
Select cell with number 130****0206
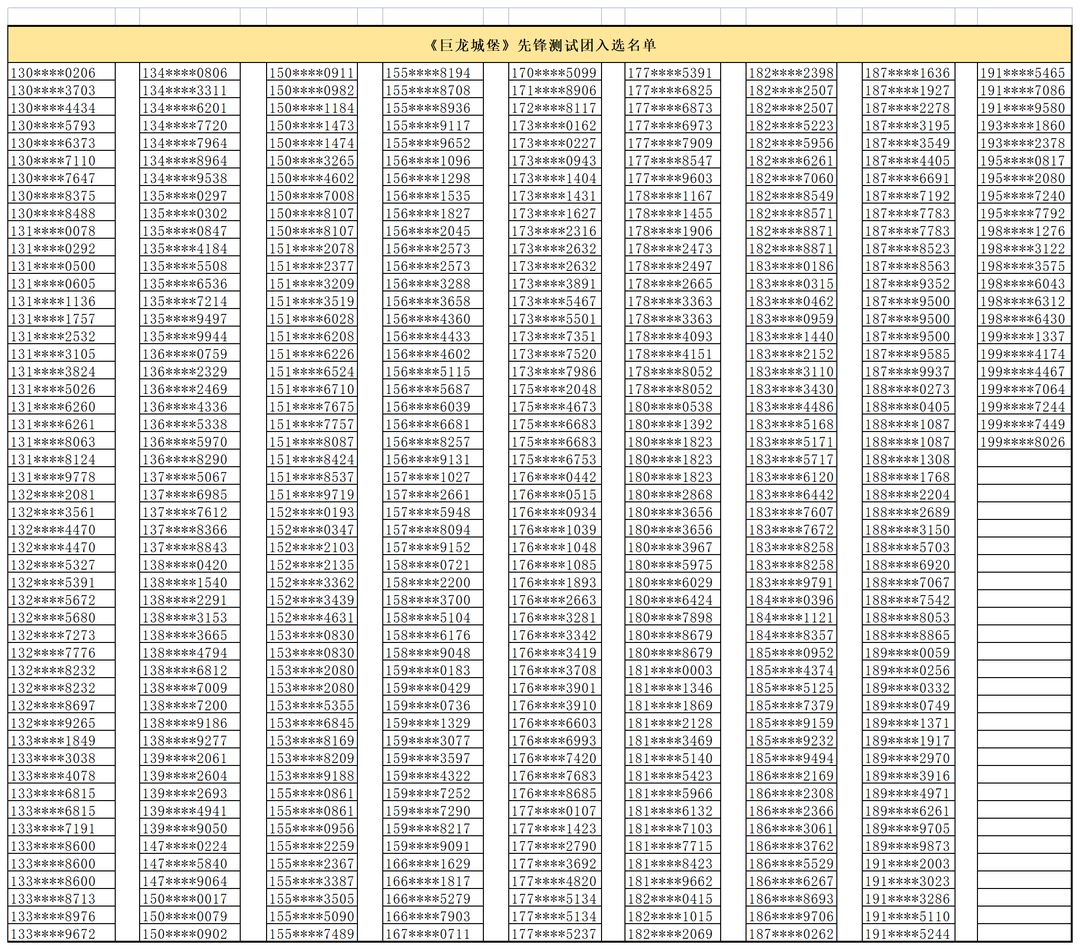(x=61, y=72)
